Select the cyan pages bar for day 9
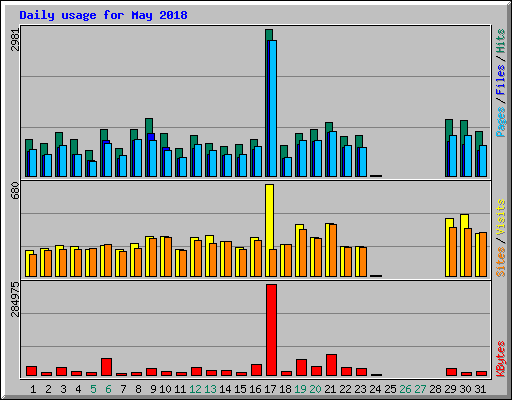This screenshot has width=512, height=400. tap(153, 158)
